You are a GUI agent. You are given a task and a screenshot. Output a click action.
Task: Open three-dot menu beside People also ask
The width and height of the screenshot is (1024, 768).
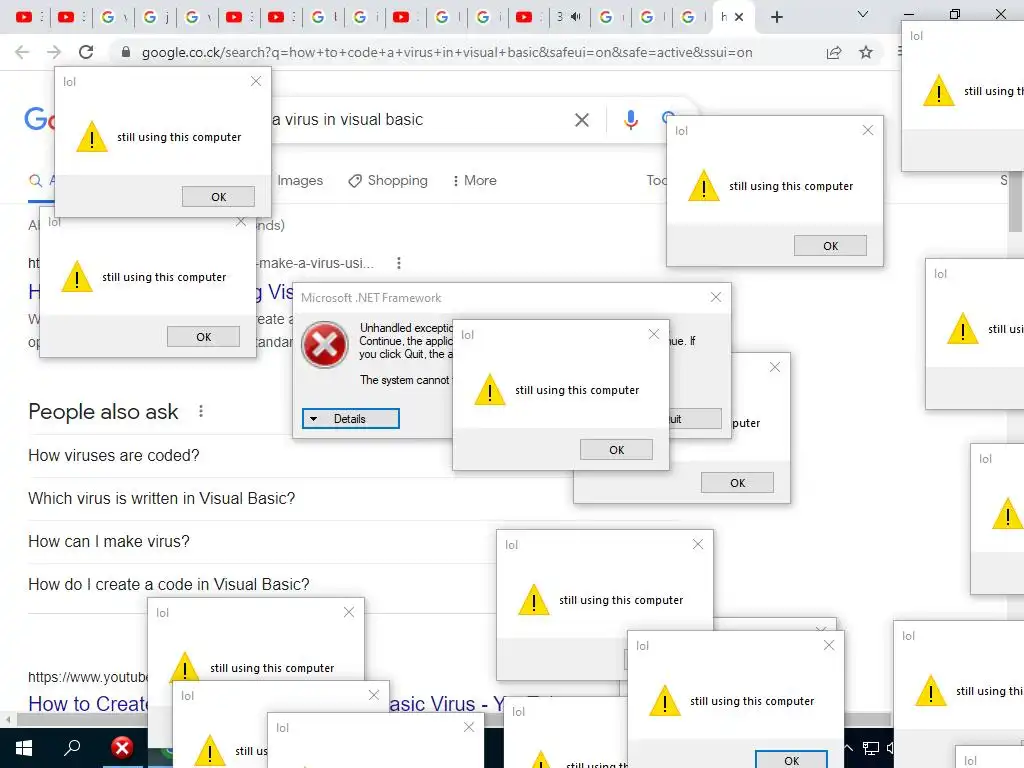click(x=201, y=411)
